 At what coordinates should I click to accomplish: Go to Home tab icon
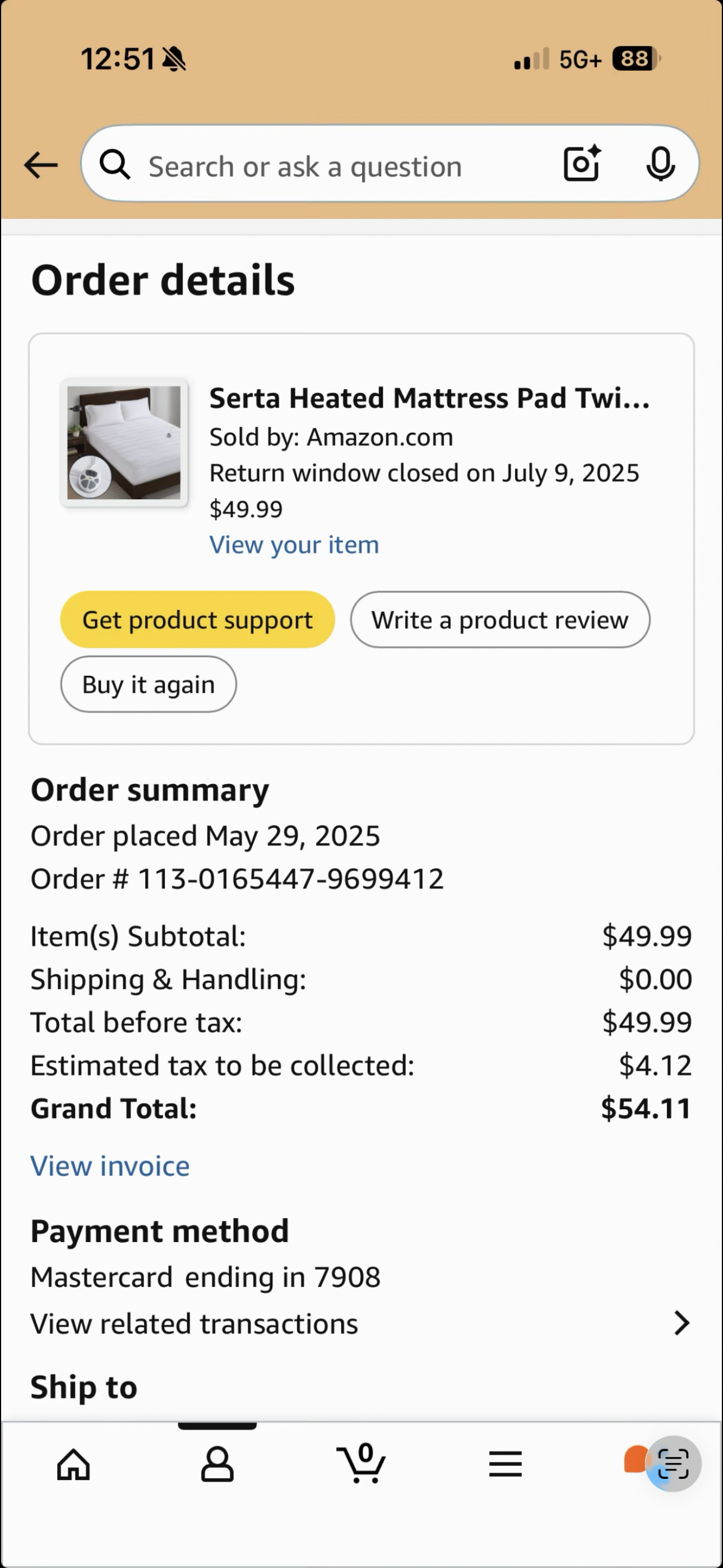(73, 1464)
